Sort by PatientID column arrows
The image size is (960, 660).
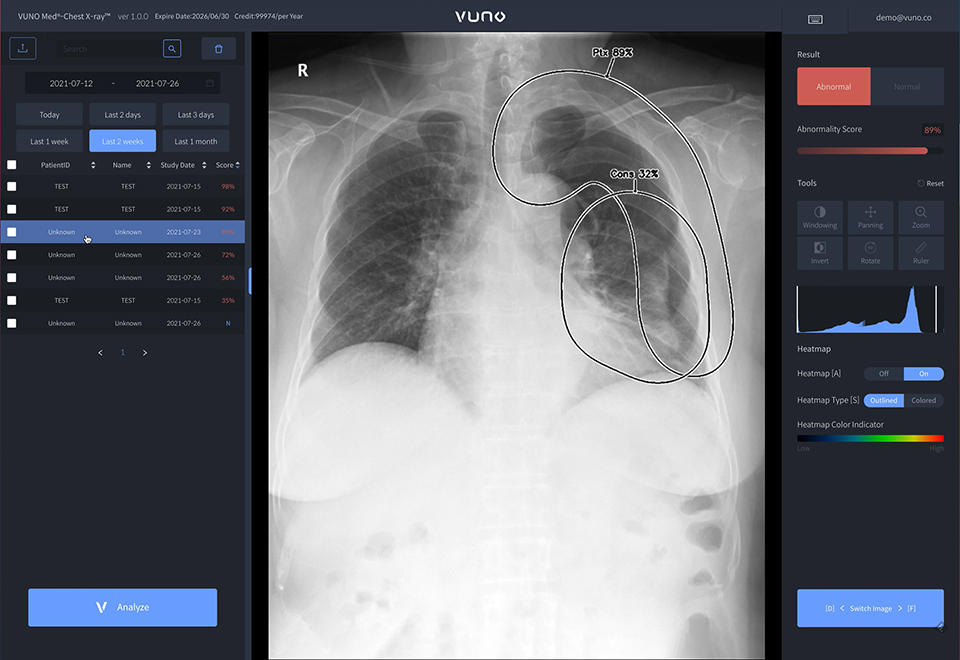[x=93, y=165]
